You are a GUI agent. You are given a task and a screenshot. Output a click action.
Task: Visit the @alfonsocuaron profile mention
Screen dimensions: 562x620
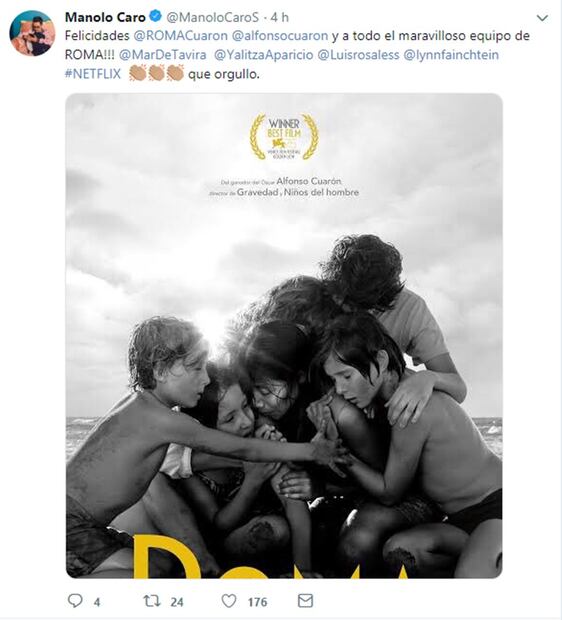tap(280, 36)
